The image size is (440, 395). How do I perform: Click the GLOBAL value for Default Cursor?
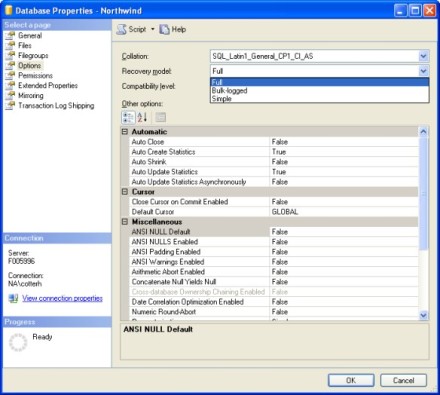coord(285,212)
